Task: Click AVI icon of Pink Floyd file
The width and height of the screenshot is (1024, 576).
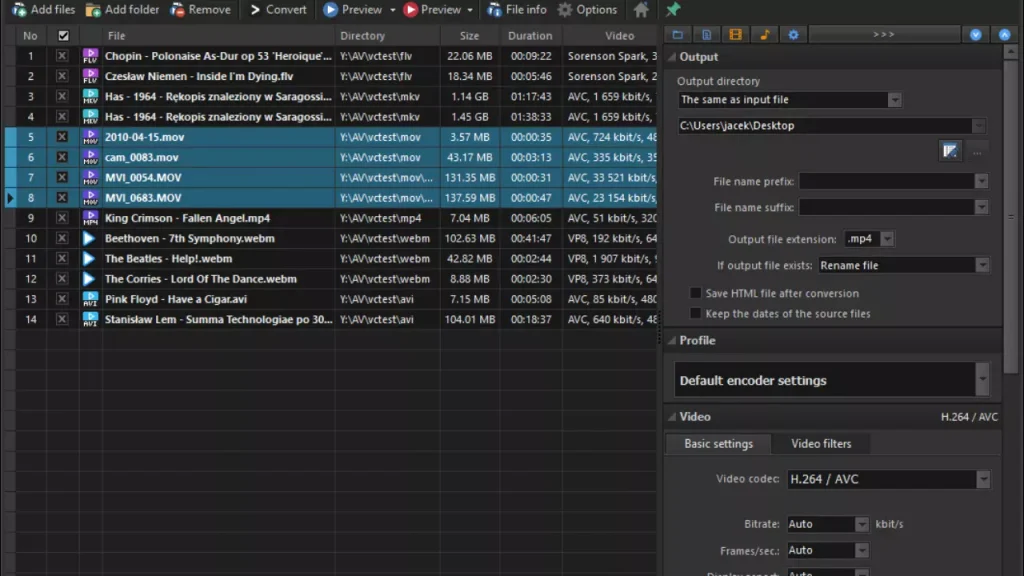Action: coord(90,299)
